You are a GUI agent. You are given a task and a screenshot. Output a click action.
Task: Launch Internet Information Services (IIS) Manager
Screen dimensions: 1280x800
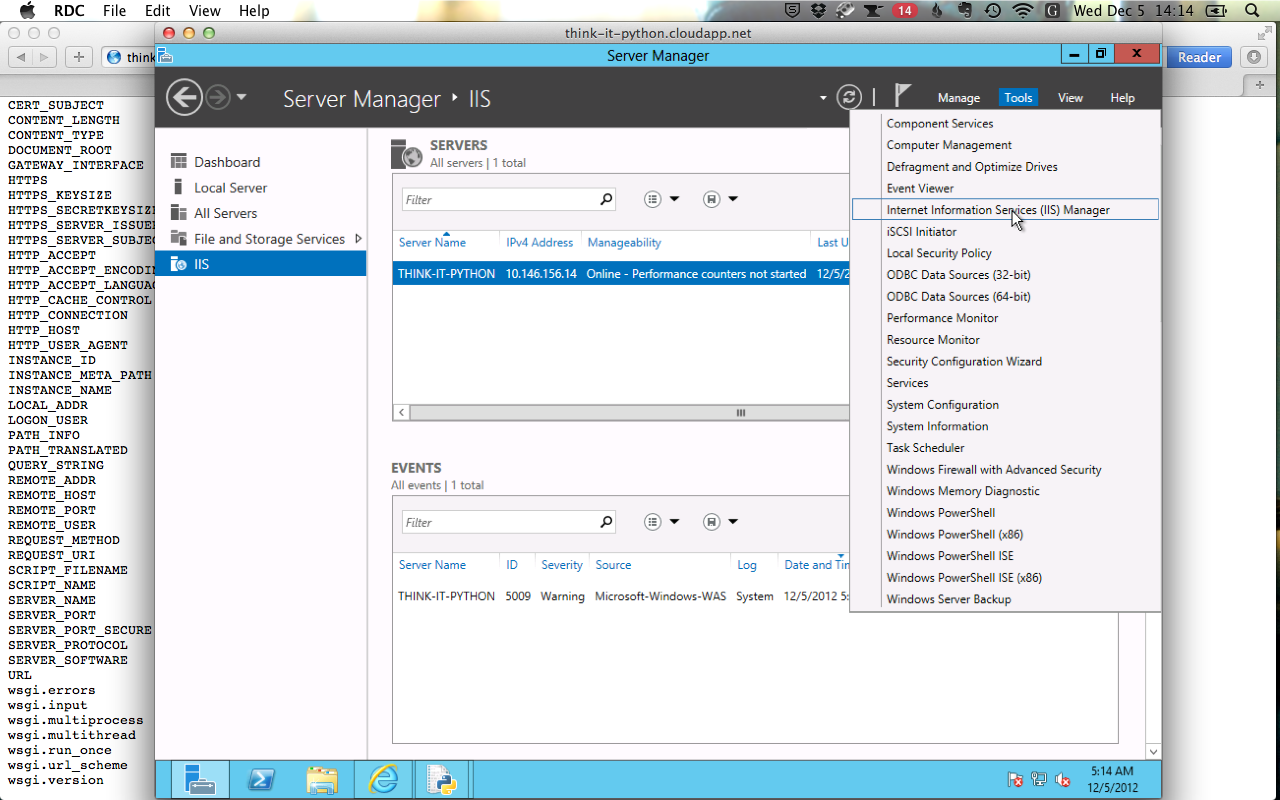coord(1005,210)
